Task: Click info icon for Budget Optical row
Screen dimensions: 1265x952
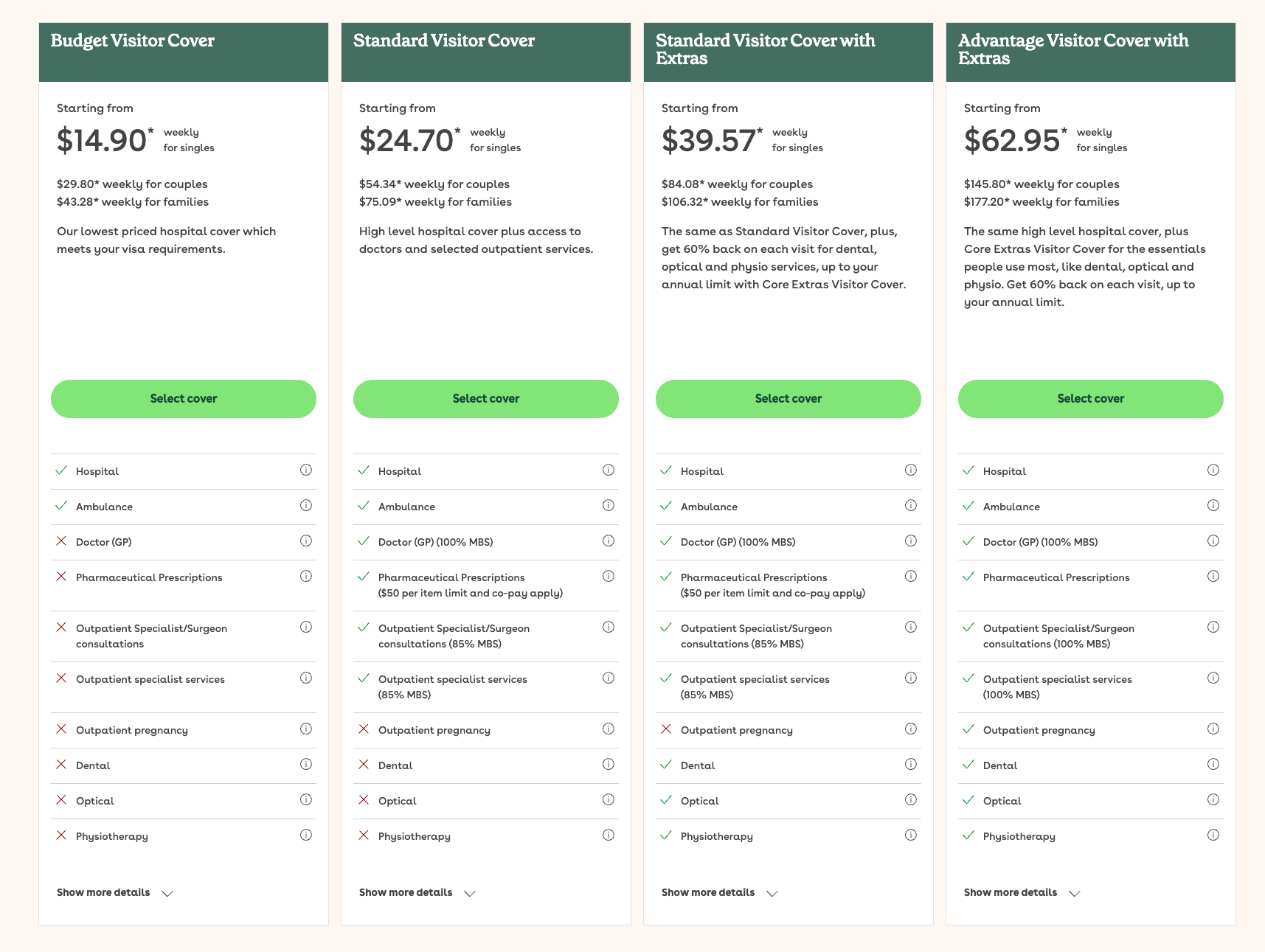Action: pyautogui.click(x=306, y=799)
